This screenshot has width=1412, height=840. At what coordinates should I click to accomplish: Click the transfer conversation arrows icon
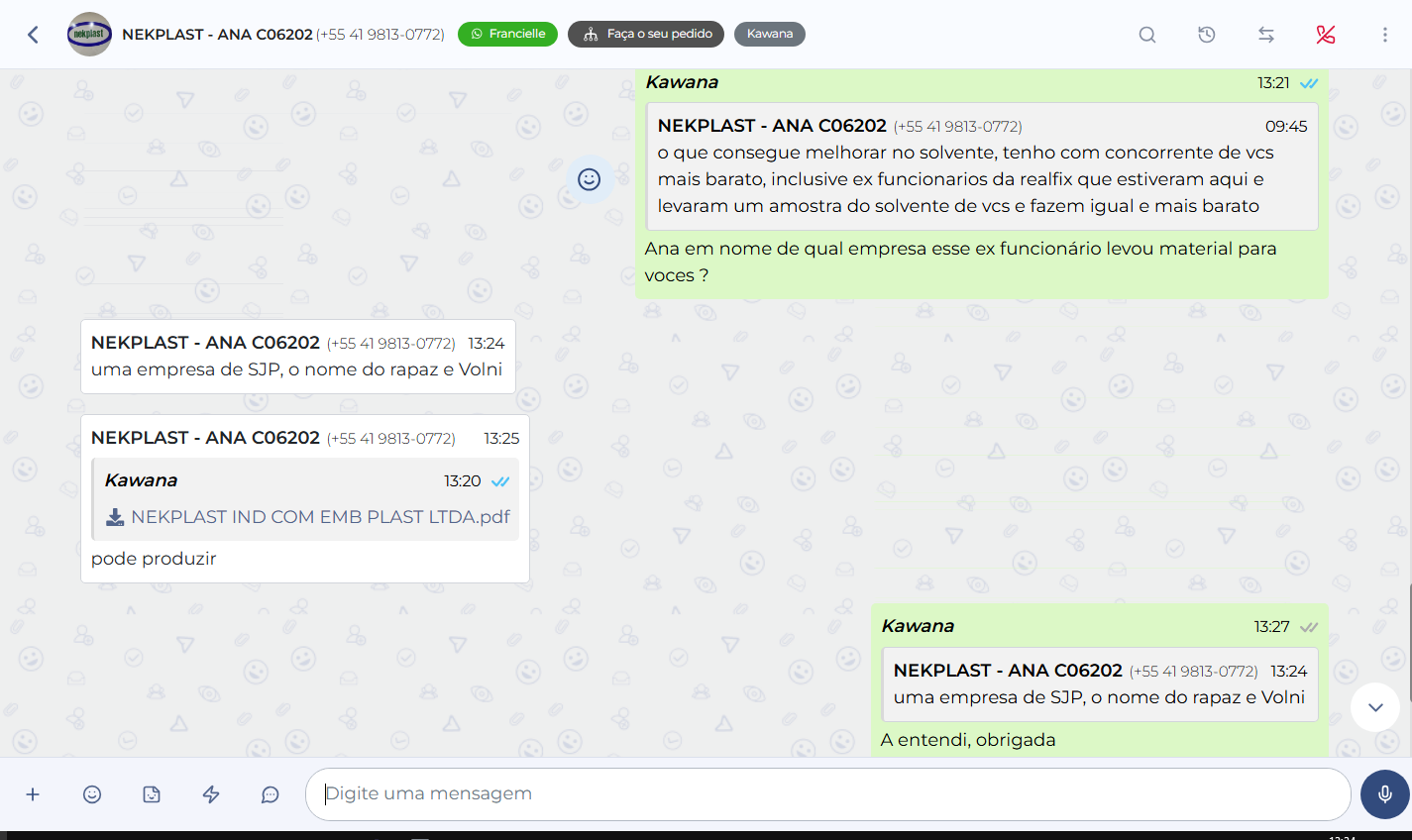coord(1265,35)
